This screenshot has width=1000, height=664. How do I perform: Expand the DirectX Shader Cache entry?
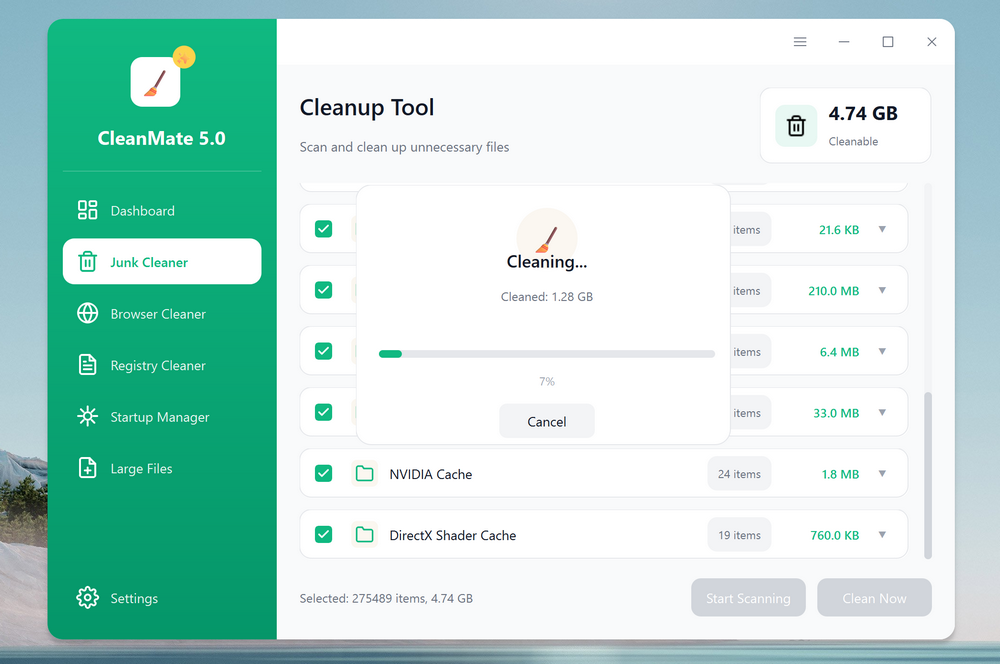[x=881, y=534]
